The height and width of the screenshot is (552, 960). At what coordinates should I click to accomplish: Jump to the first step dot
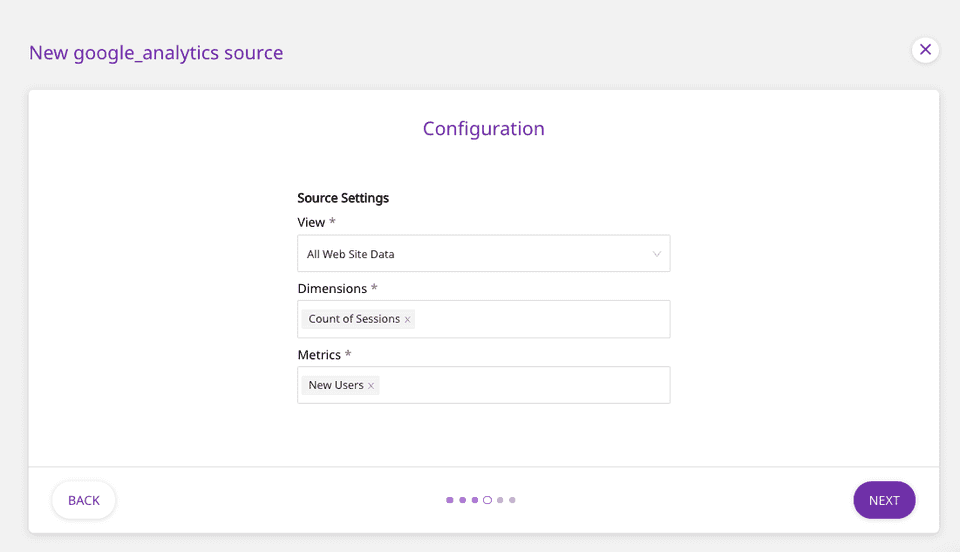tap(450, 500)
